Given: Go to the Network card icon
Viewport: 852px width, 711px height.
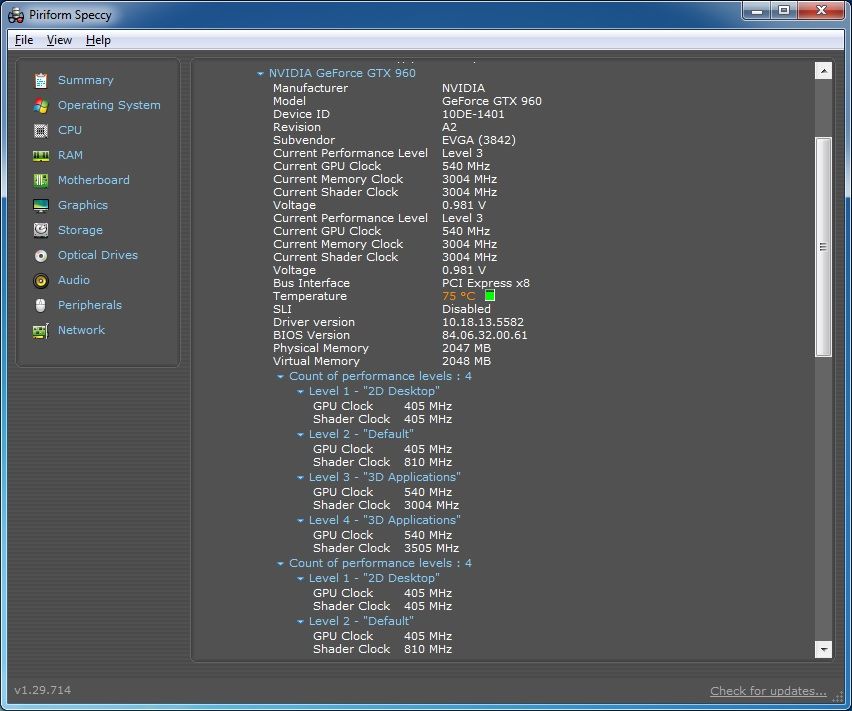Looking at the screenshot, I should (41, 330).
